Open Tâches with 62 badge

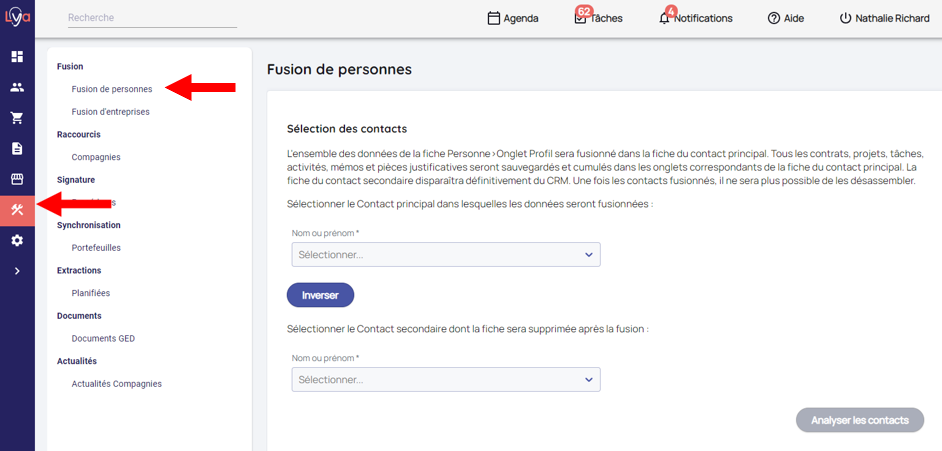tap(598, 18)
